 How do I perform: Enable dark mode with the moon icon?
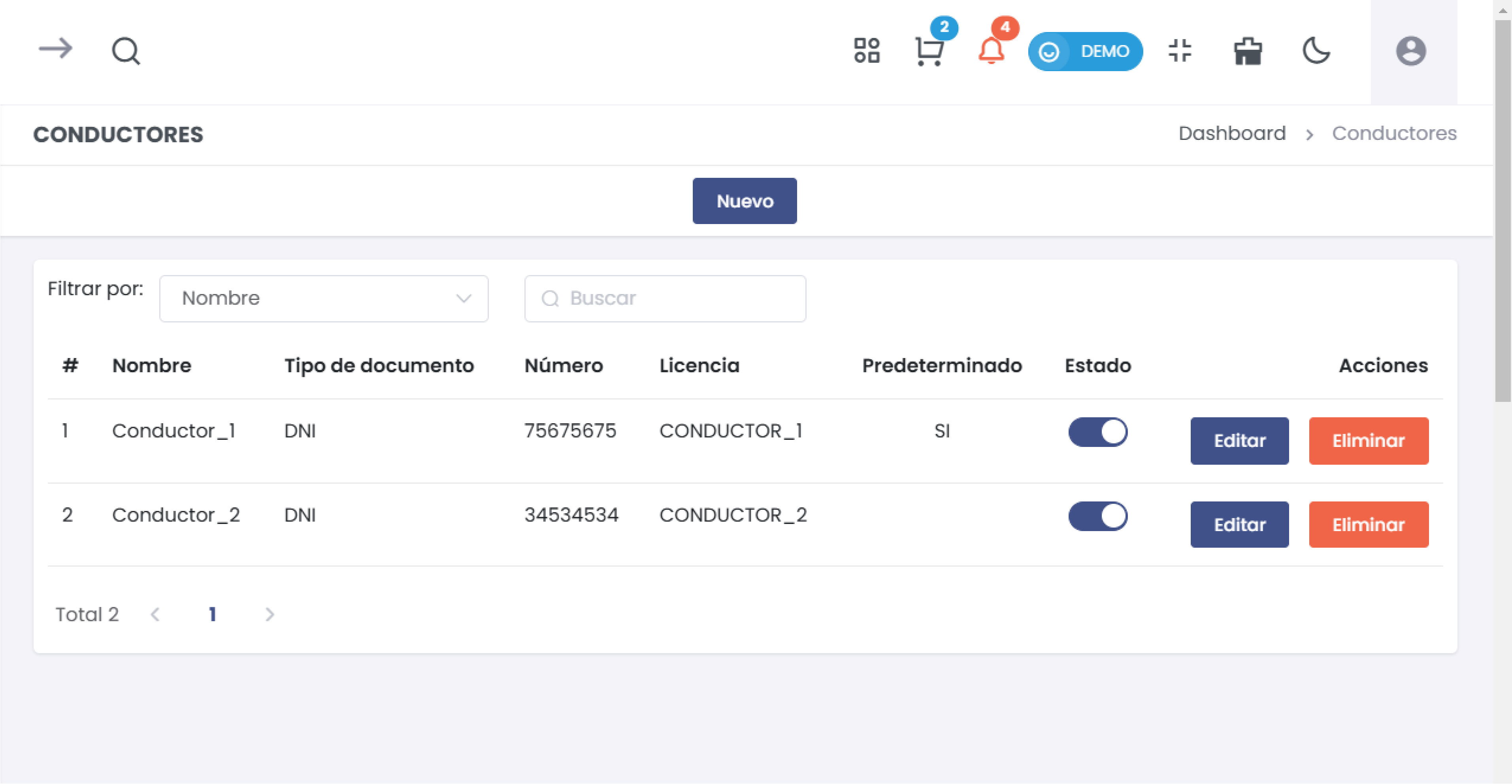click(1316, 52)
